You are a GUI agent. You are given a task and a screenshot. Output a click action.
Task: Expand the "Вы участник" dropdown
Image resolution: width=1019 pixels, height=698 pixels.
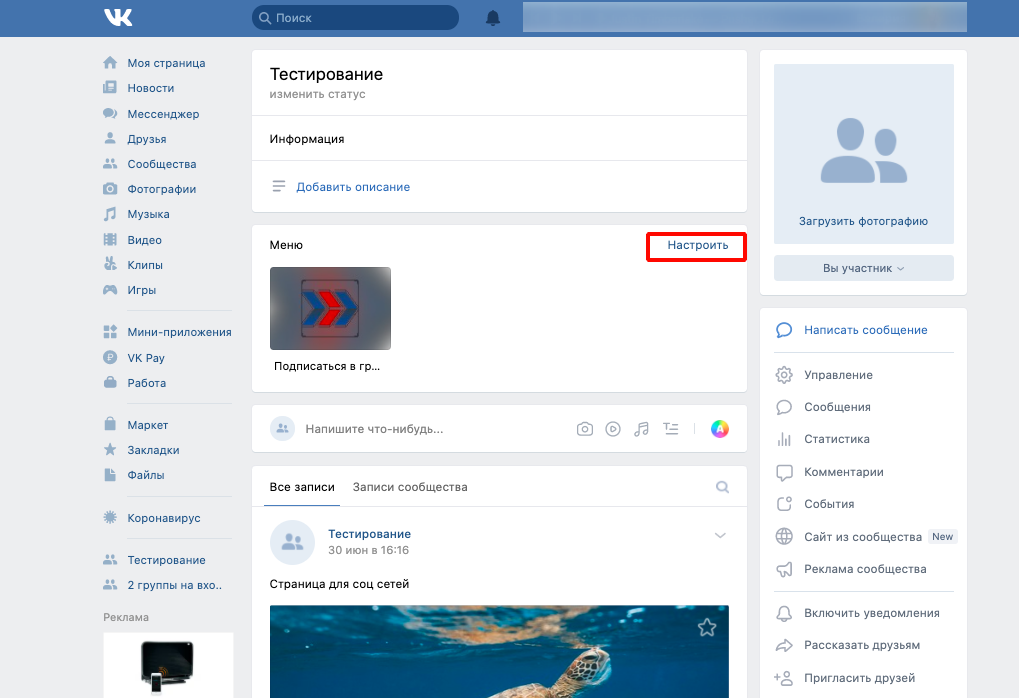click(x=863, y=268)
